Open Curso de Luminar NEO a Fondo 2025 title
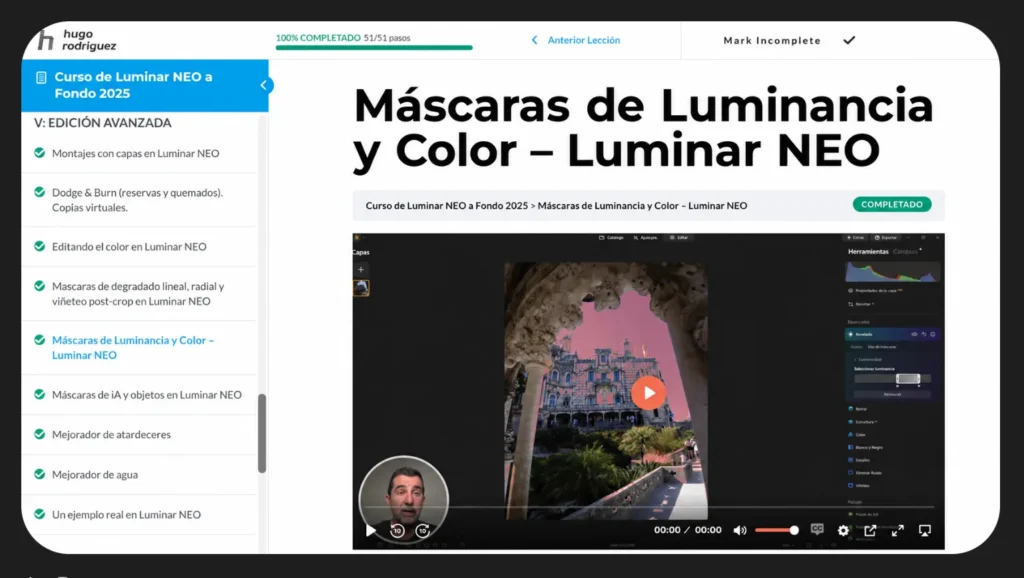The width and height of the screenshot is (1024, 578). [x=133, y=85]
